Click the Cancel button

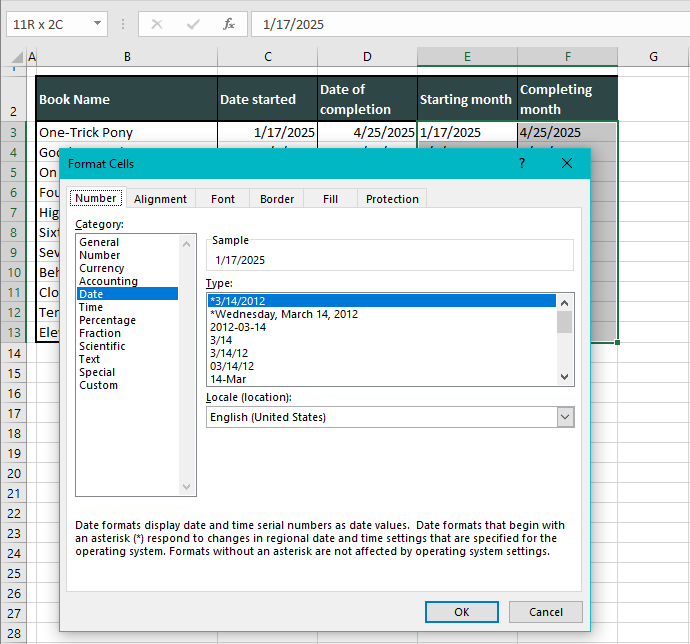546,612
